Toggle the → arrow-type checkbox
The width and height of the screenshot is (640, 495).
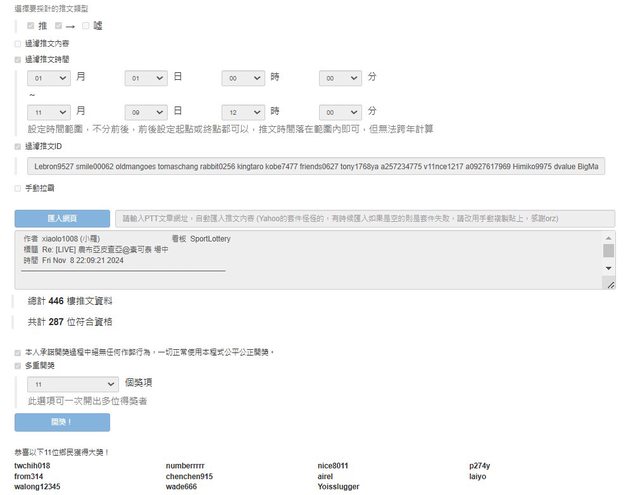(59, 25)
